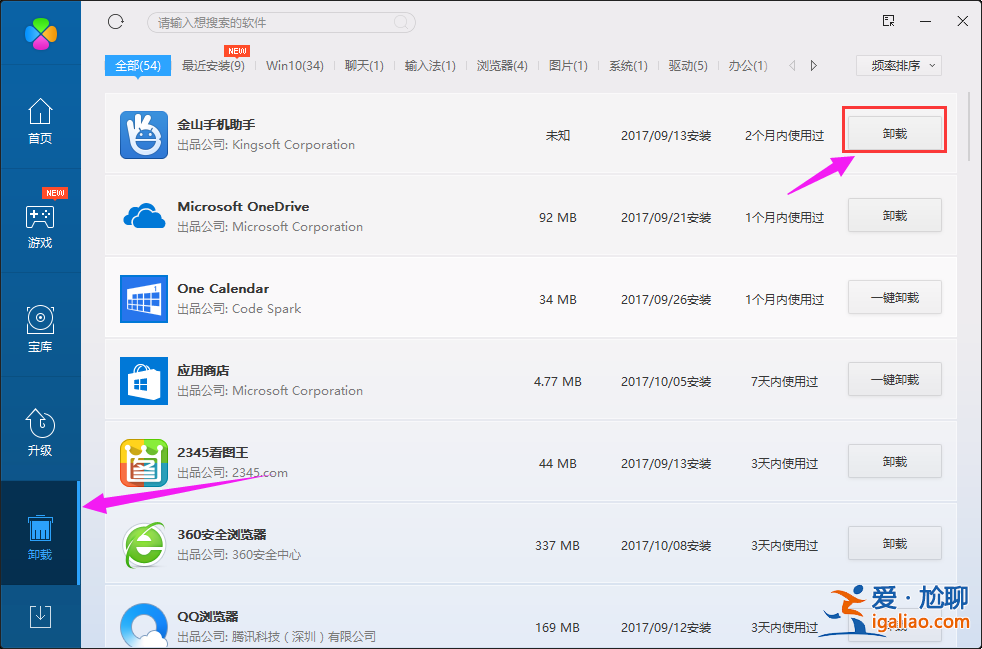This screenshot has height=649, width=982.
Task: Open the 首页 home page in sidebar
Action: point(40,120)
